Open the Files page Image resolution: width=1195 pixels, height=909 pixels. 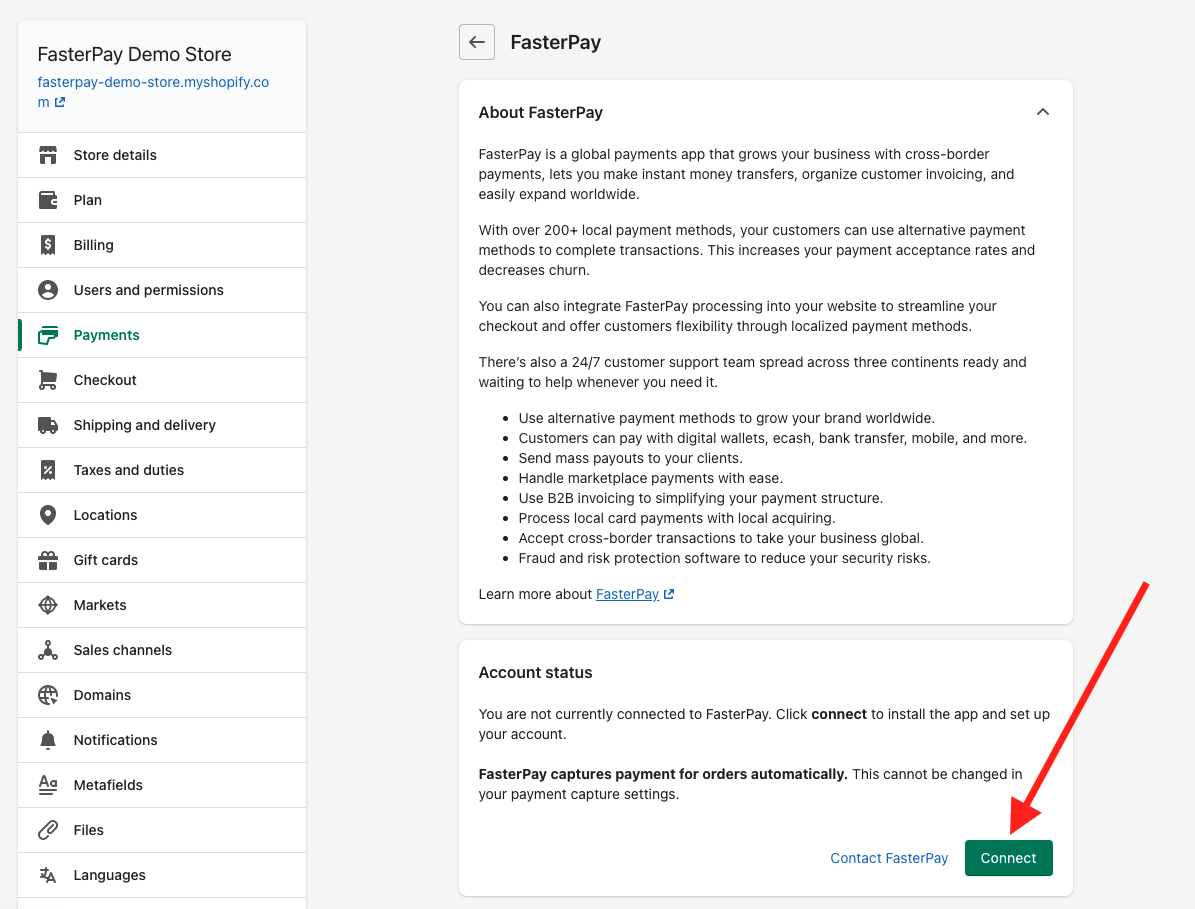(162, 830)
